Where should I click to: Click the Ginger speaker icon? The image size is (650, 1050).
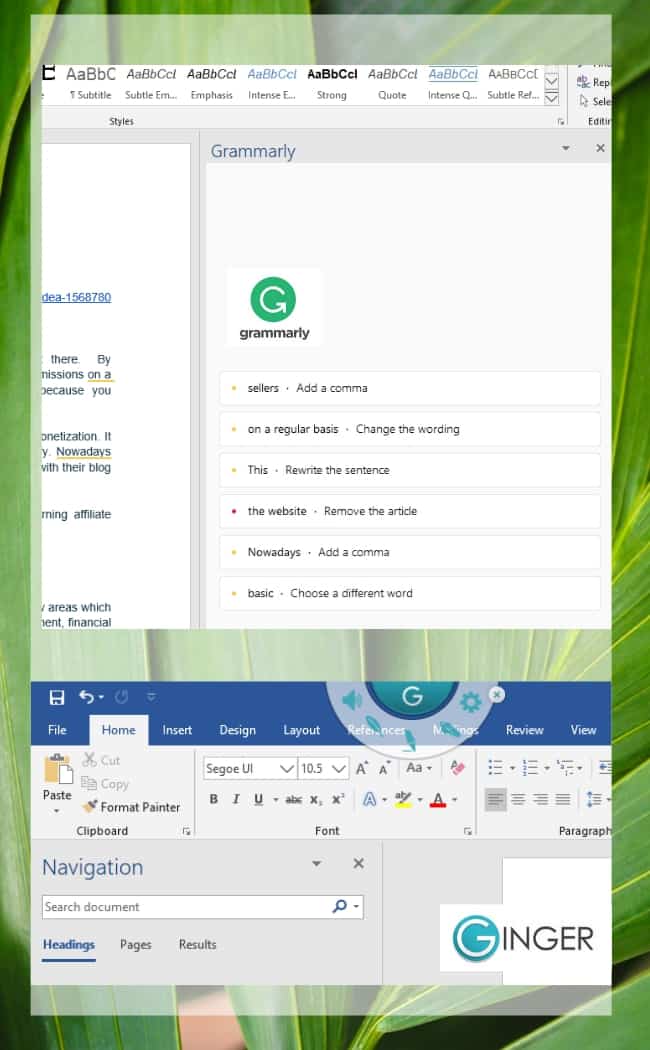pos(352,700)
